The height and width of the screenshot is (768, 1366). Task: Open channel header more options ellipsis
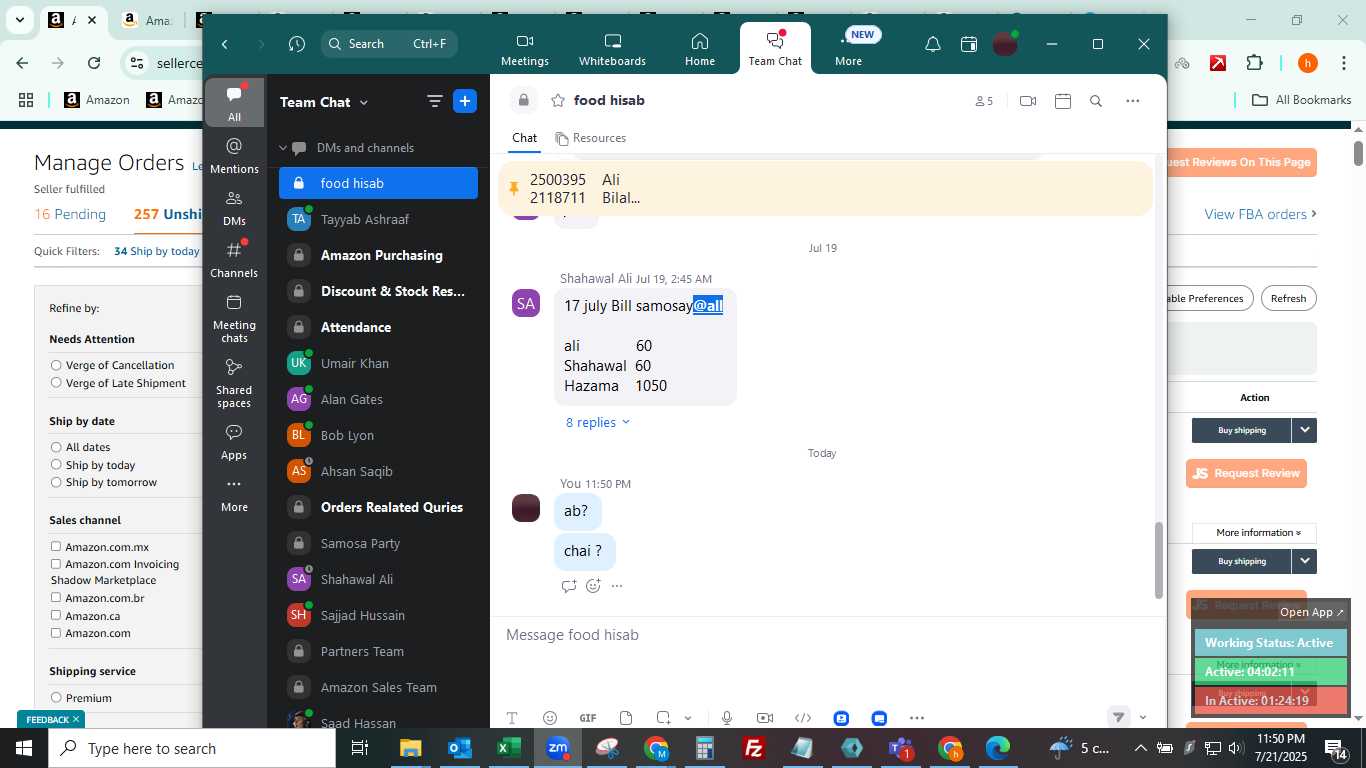click(x=1132, y=101)
